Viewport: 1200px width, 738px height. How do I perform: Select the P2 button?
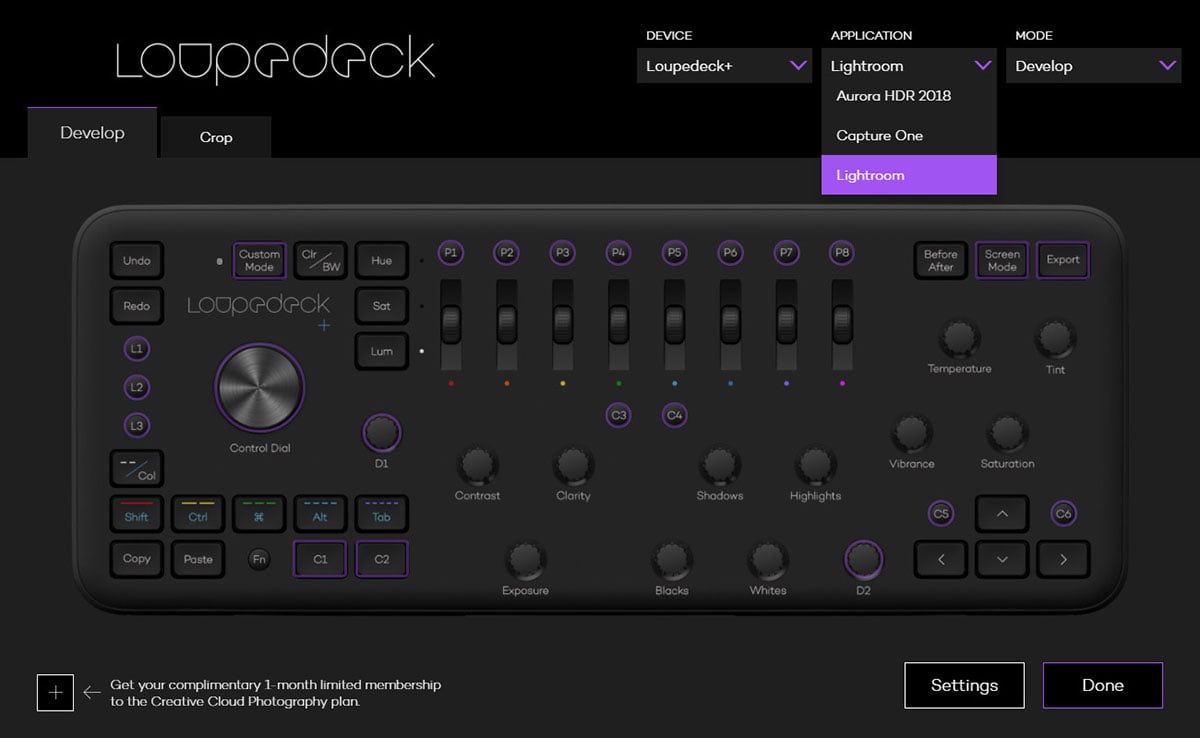[x=507, y=253]
